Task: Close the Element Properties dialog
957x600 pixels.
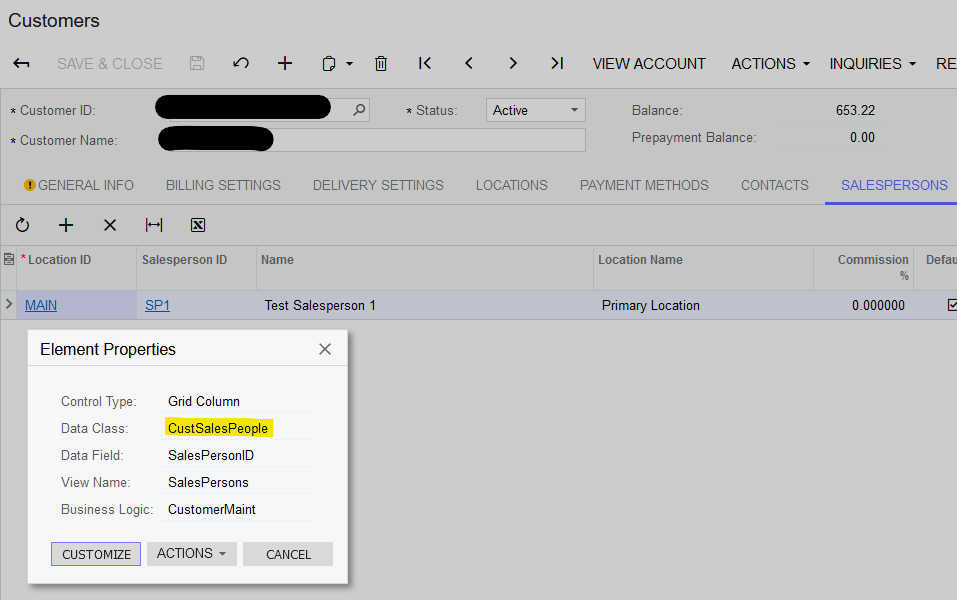Action: coord(325,349)
